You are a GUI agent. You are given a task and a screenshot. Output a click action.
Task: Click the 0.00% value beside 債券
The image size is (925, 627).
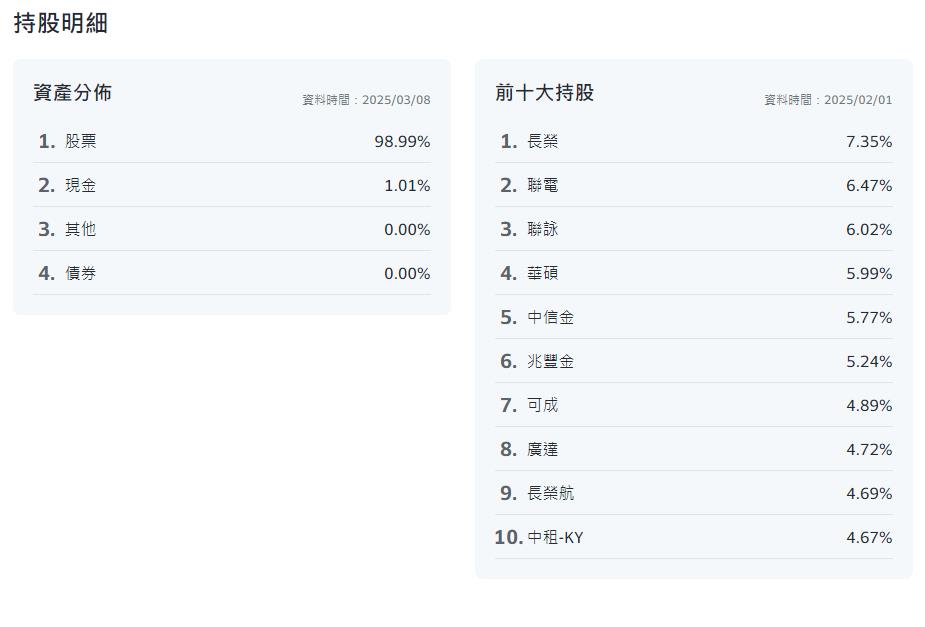coord(407,273)
